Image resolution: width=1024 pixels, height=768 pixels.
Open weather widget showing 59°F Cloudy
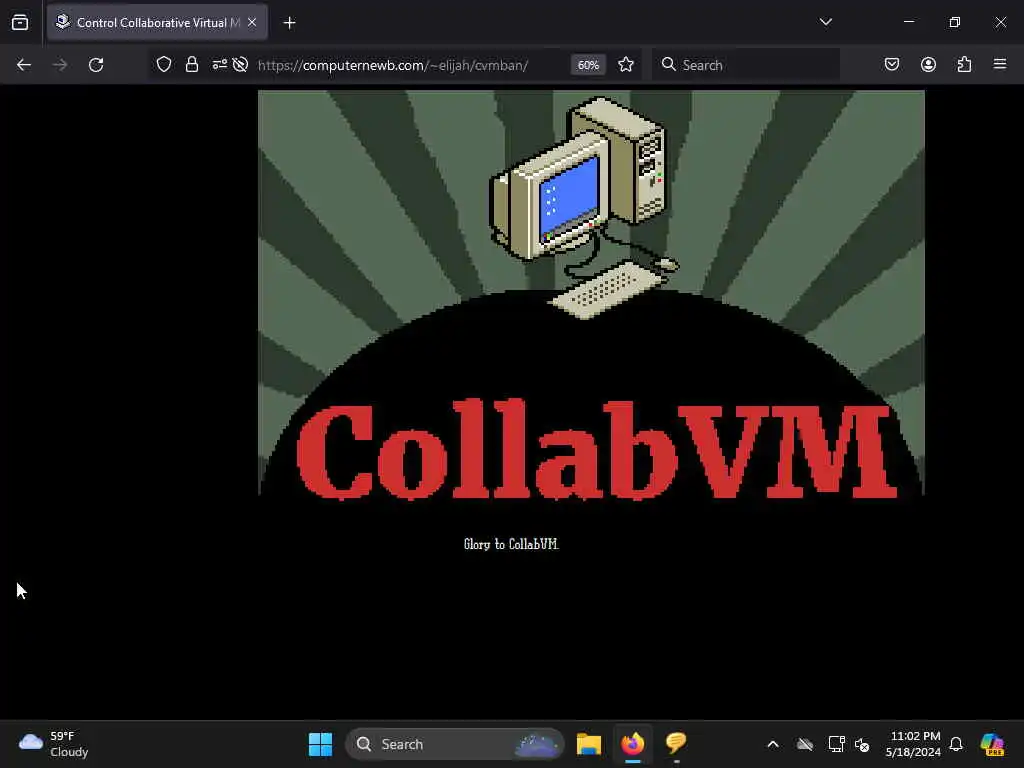[x=54, y=744]
